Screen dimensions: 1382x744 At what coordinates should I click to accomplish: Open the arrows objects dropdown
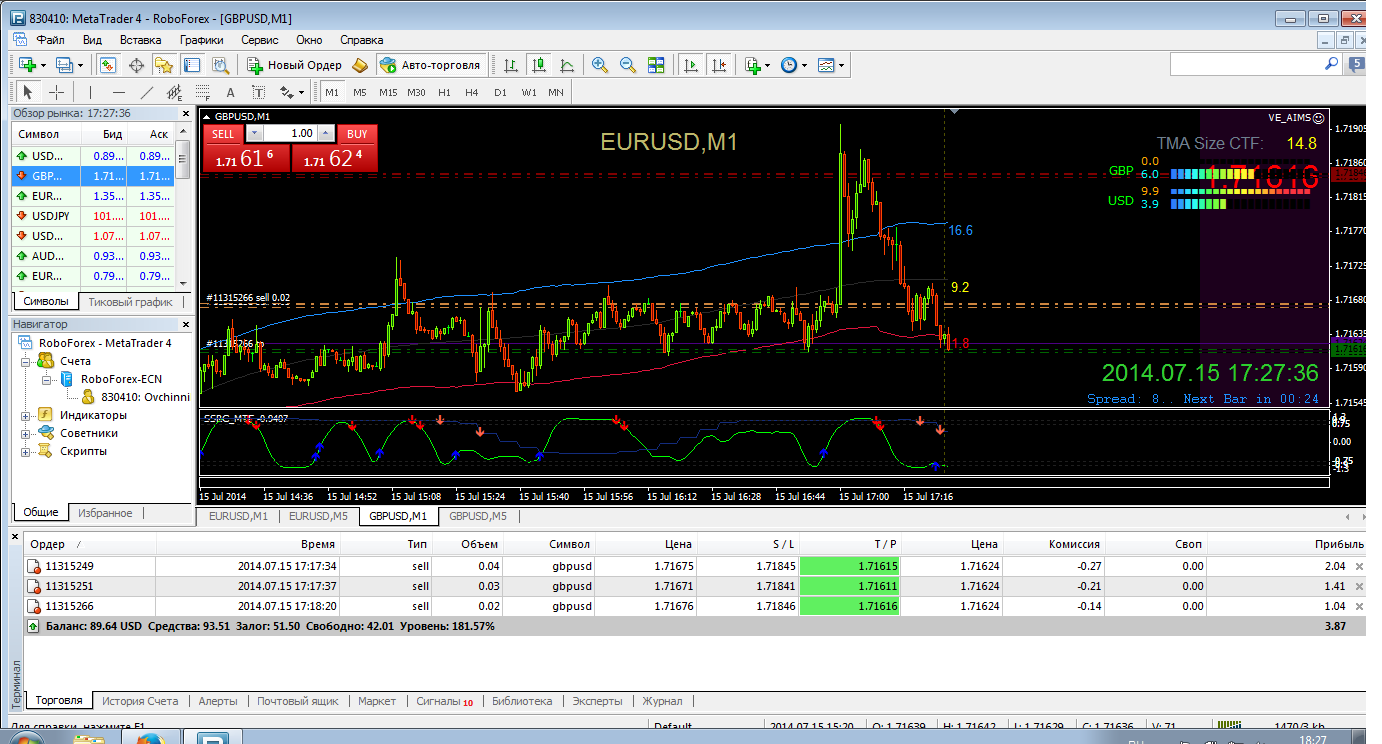(x=292, y=92)
